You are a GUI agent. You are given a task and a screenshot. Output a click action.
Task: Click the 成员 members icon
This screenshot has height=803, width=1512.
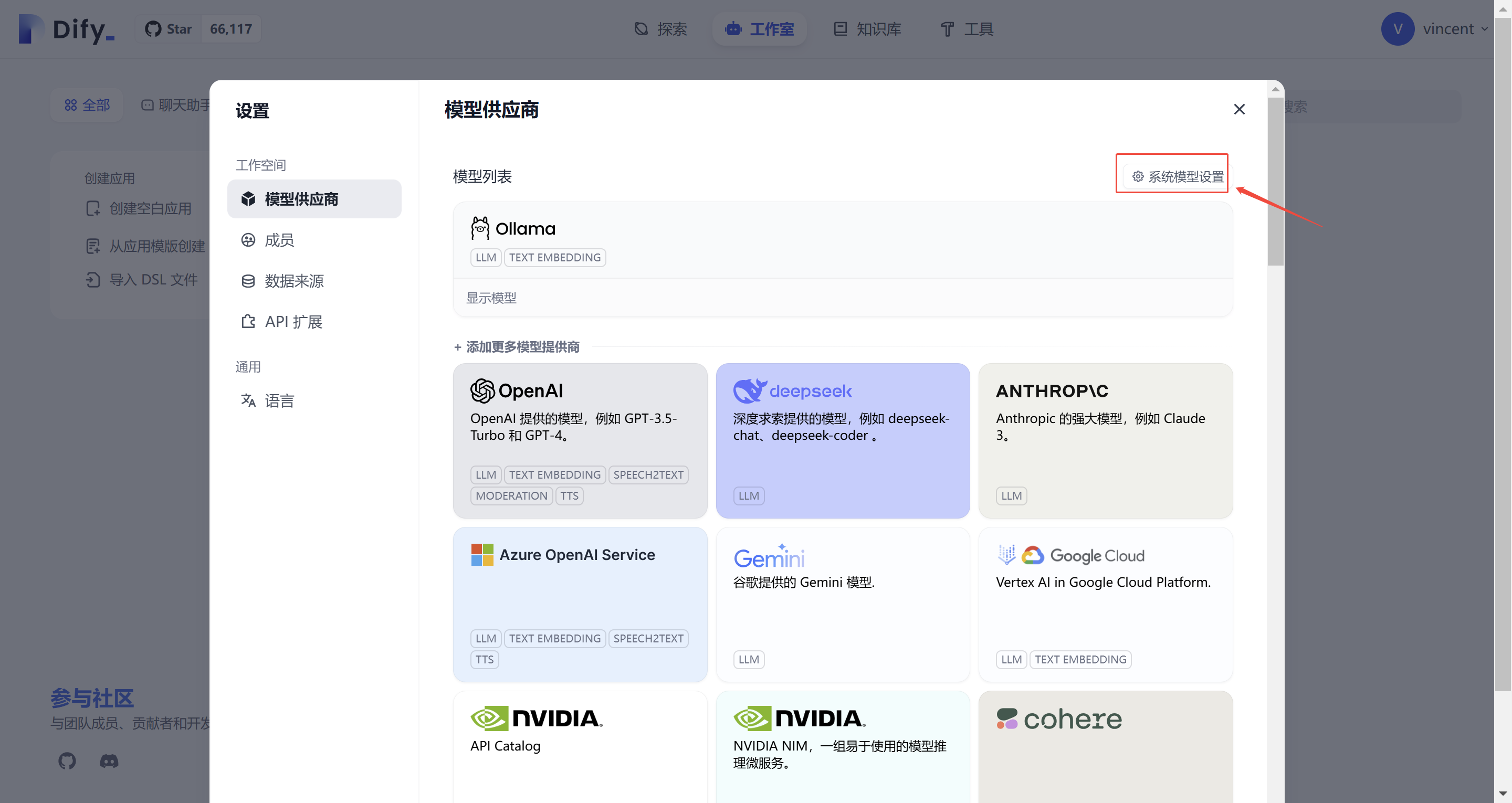point(248,239)
